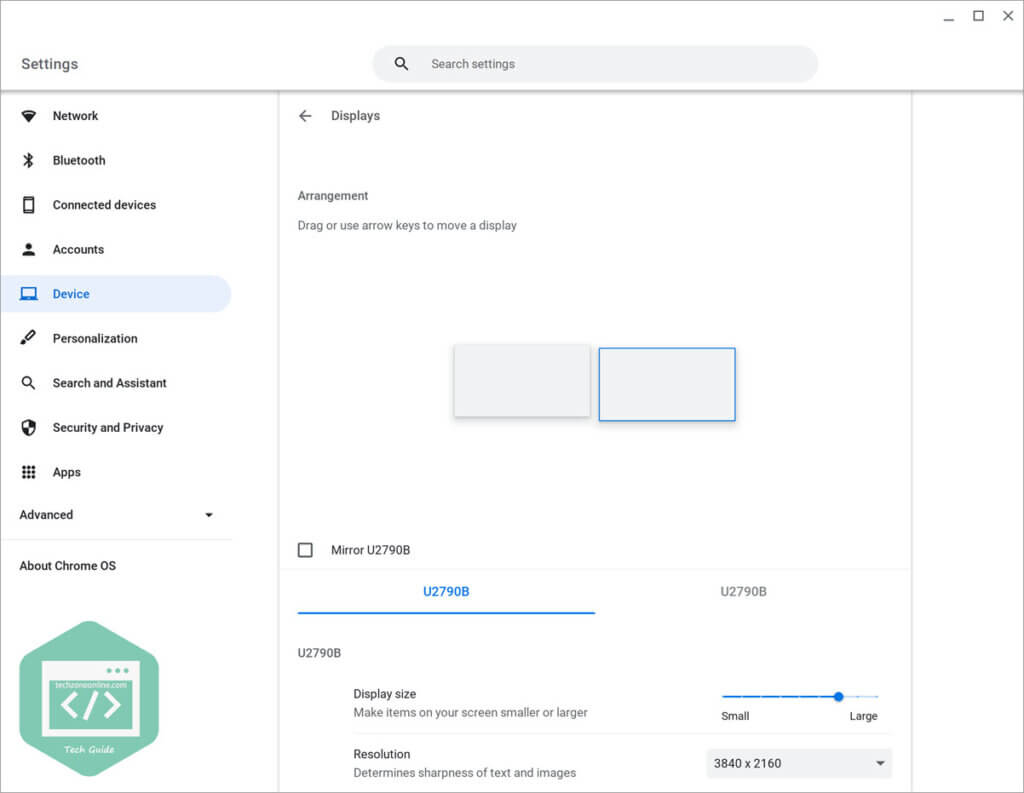
Task: Select the left display in the arrangement area
Action: (522, 381)
